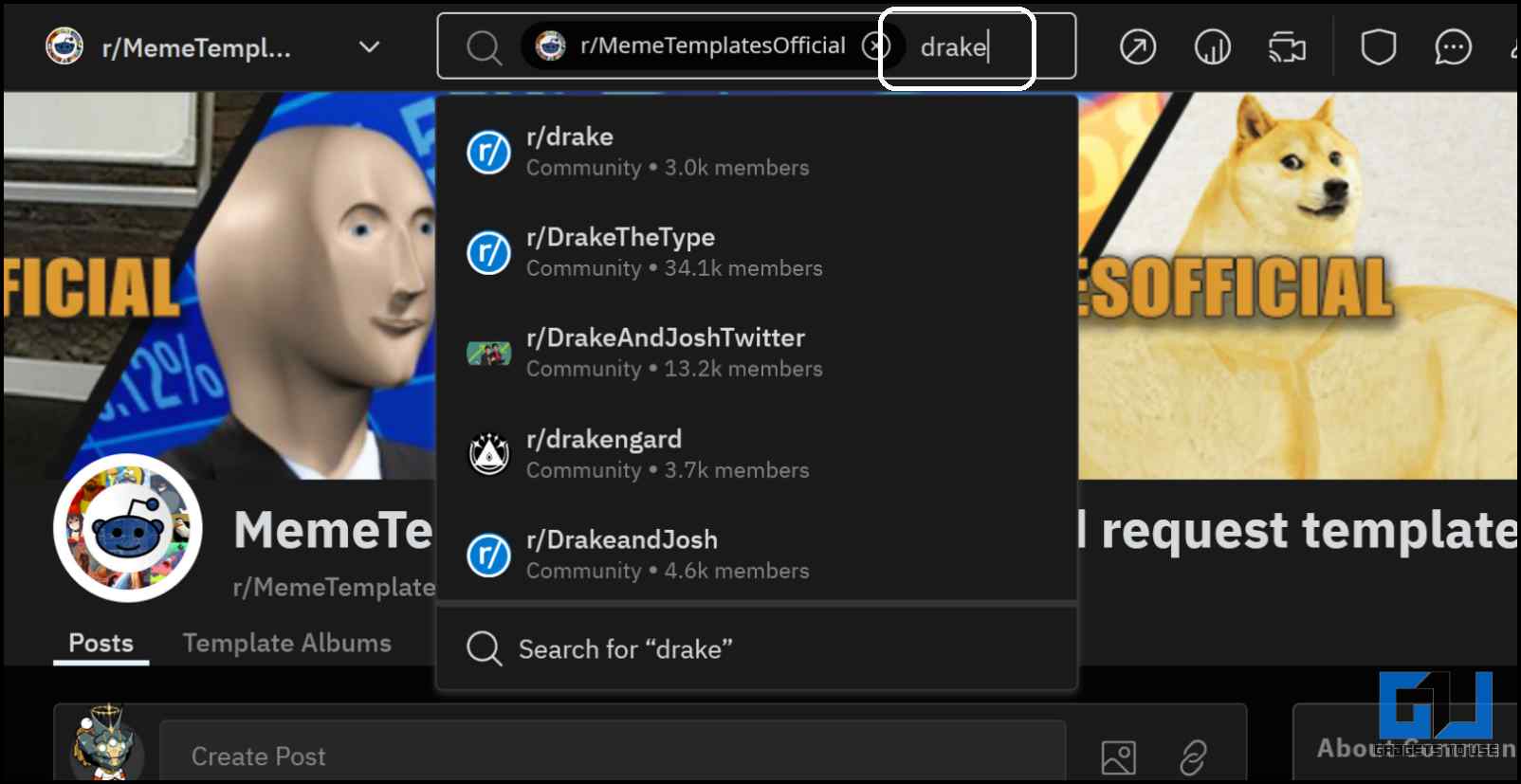
Task: Open the Reddit video/talk icon
Action: click(1287, 46)
